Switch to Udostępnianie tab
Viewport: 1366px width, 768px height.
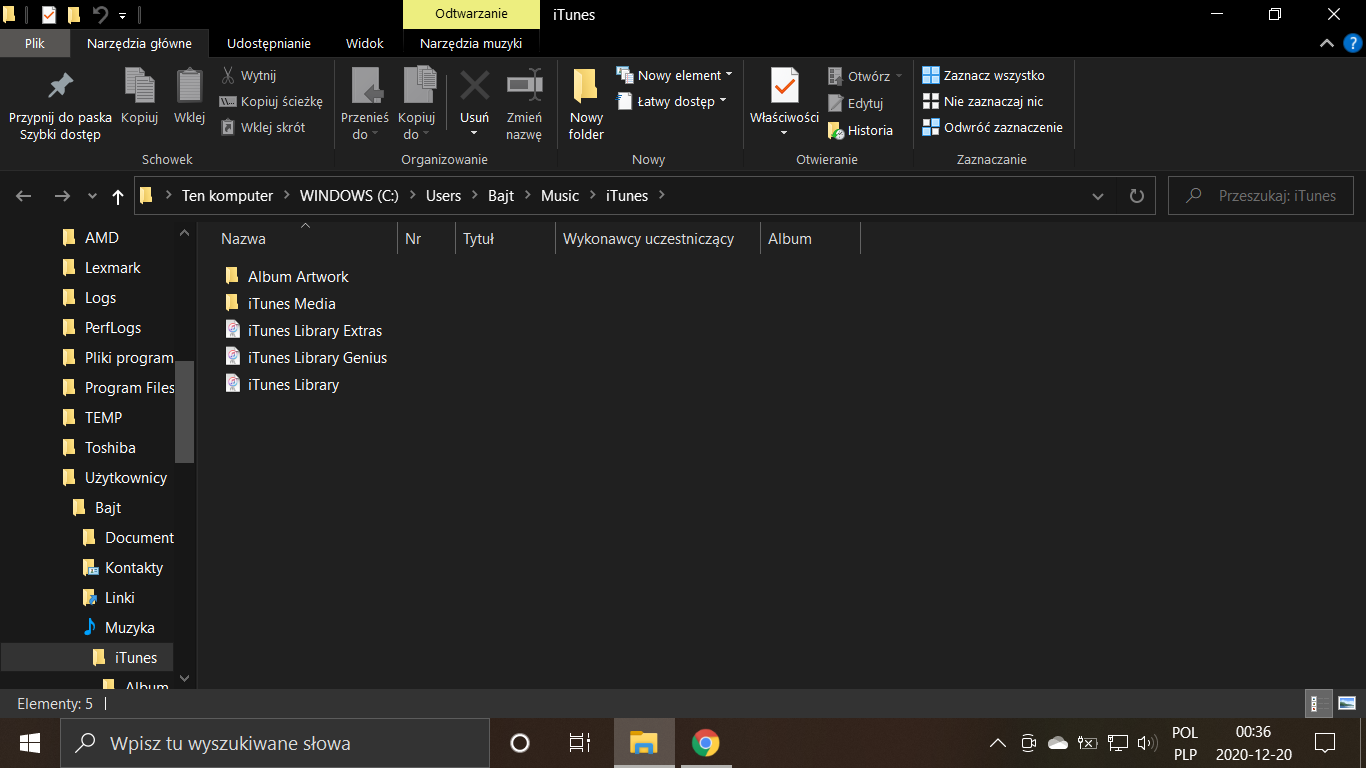269,43
